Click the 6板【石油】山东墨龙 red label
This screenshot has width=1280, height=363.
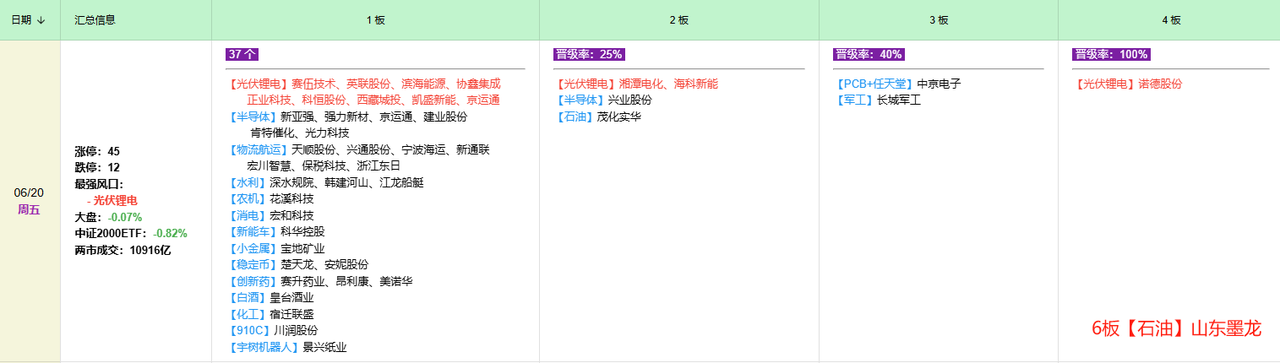pos(1177,328)
